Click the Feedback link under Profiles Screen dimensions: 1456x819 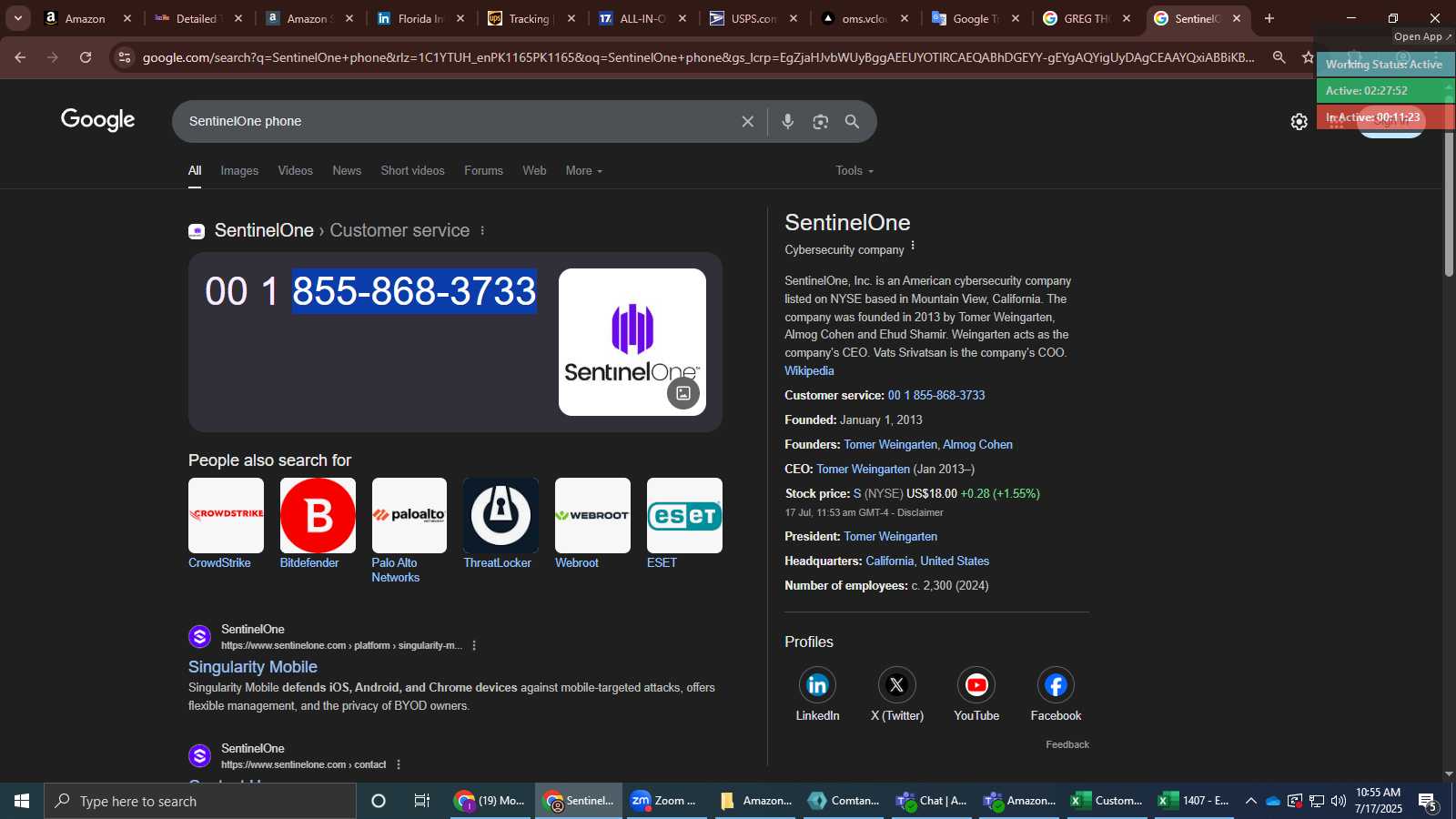pos(1067,744)
